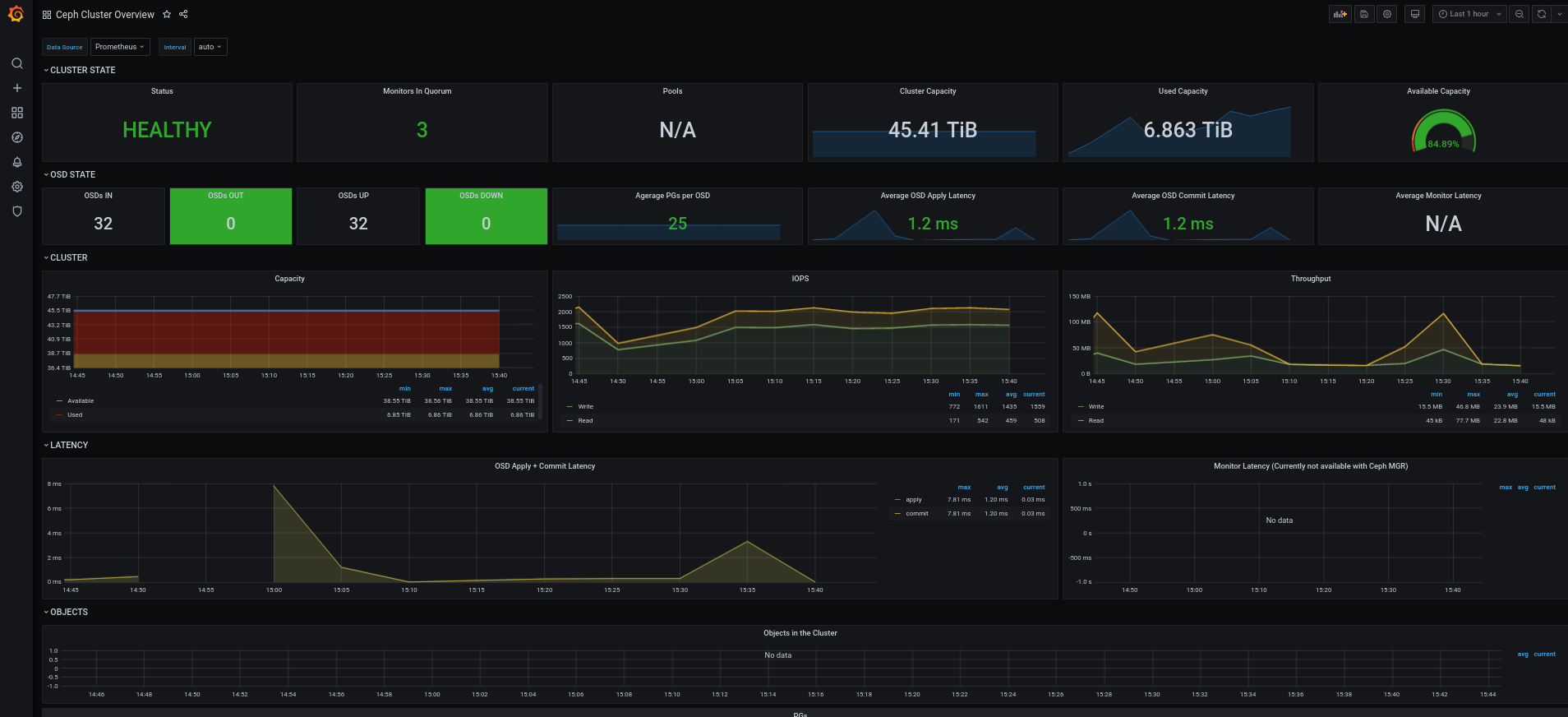Toggle the Write series in IOPS legend
This screenshot has width=1568, height=717.
585,407
